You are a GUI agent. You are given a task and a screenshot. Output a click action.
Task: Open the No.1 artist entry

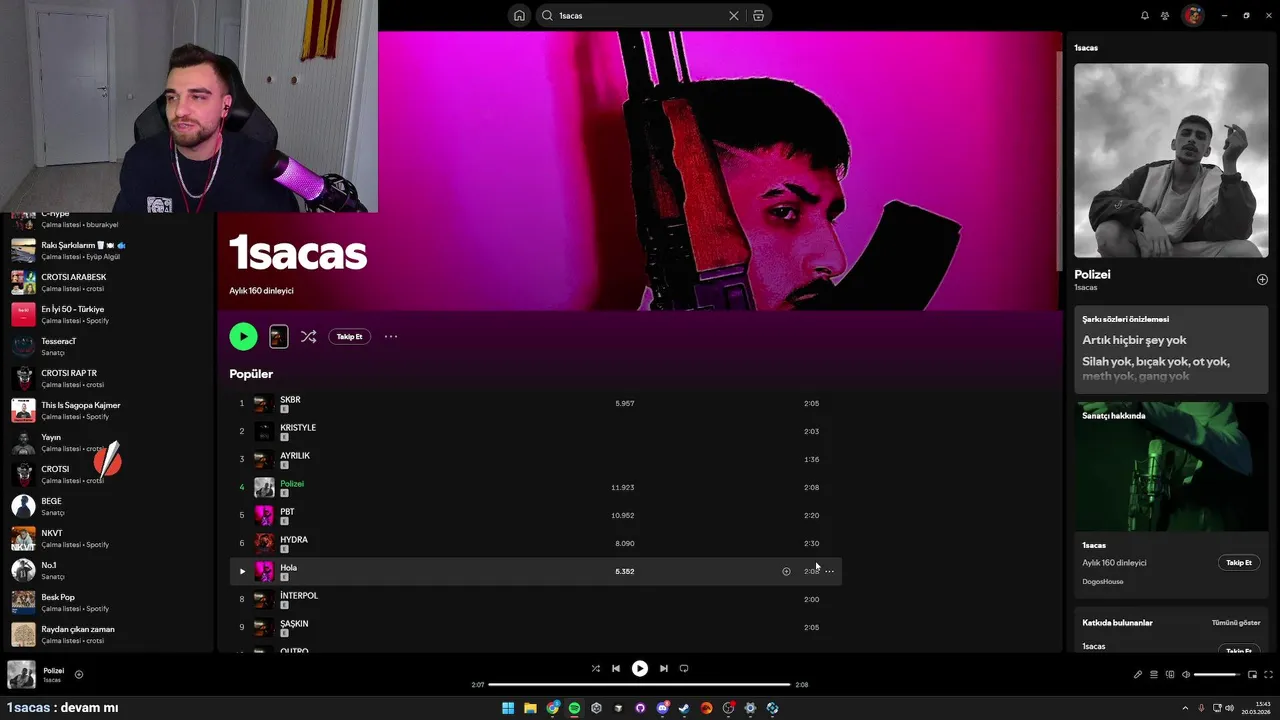(x=110, y=570)
